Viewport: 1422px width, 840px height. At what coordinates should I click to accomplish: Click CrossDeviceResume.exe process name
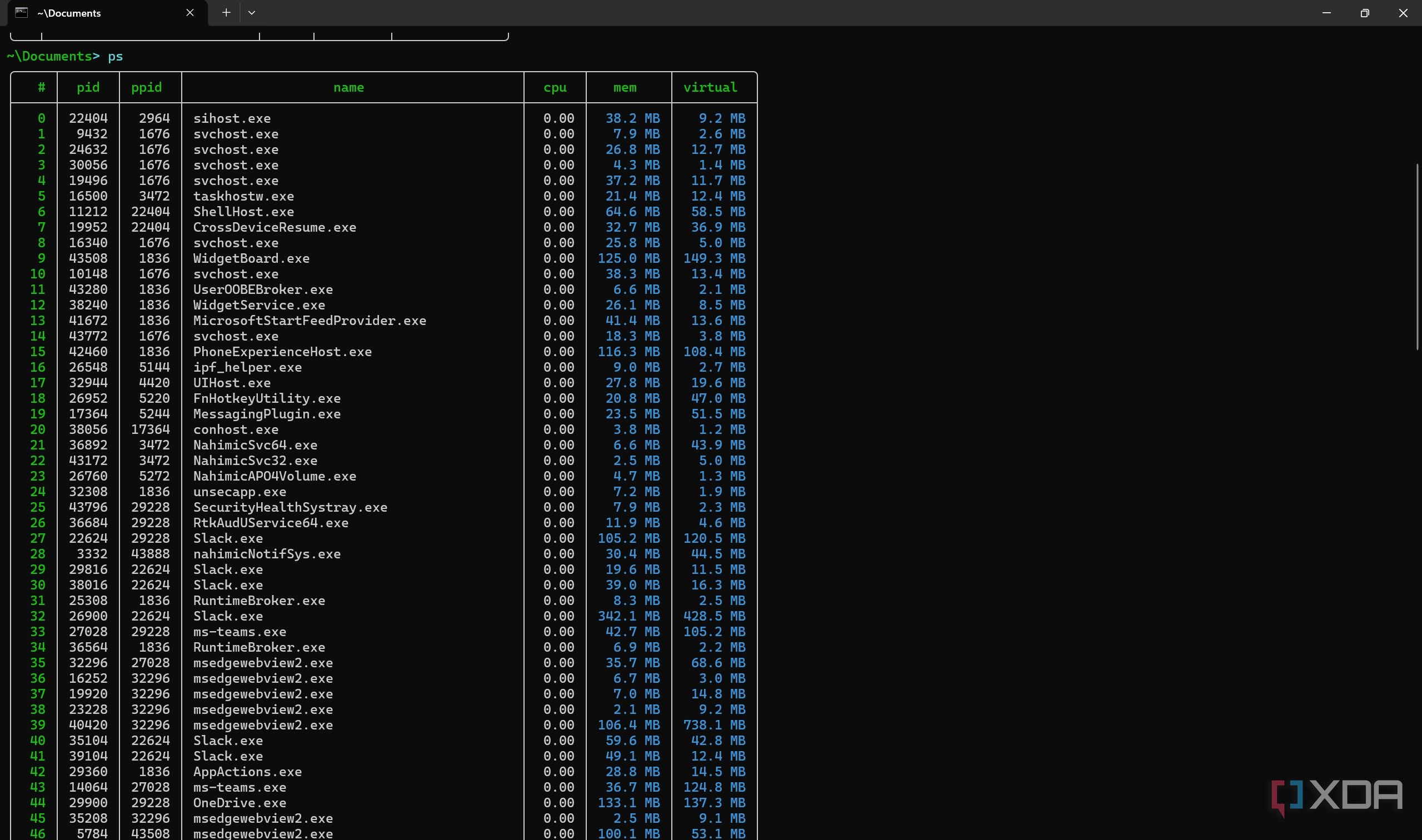(275, 227)
